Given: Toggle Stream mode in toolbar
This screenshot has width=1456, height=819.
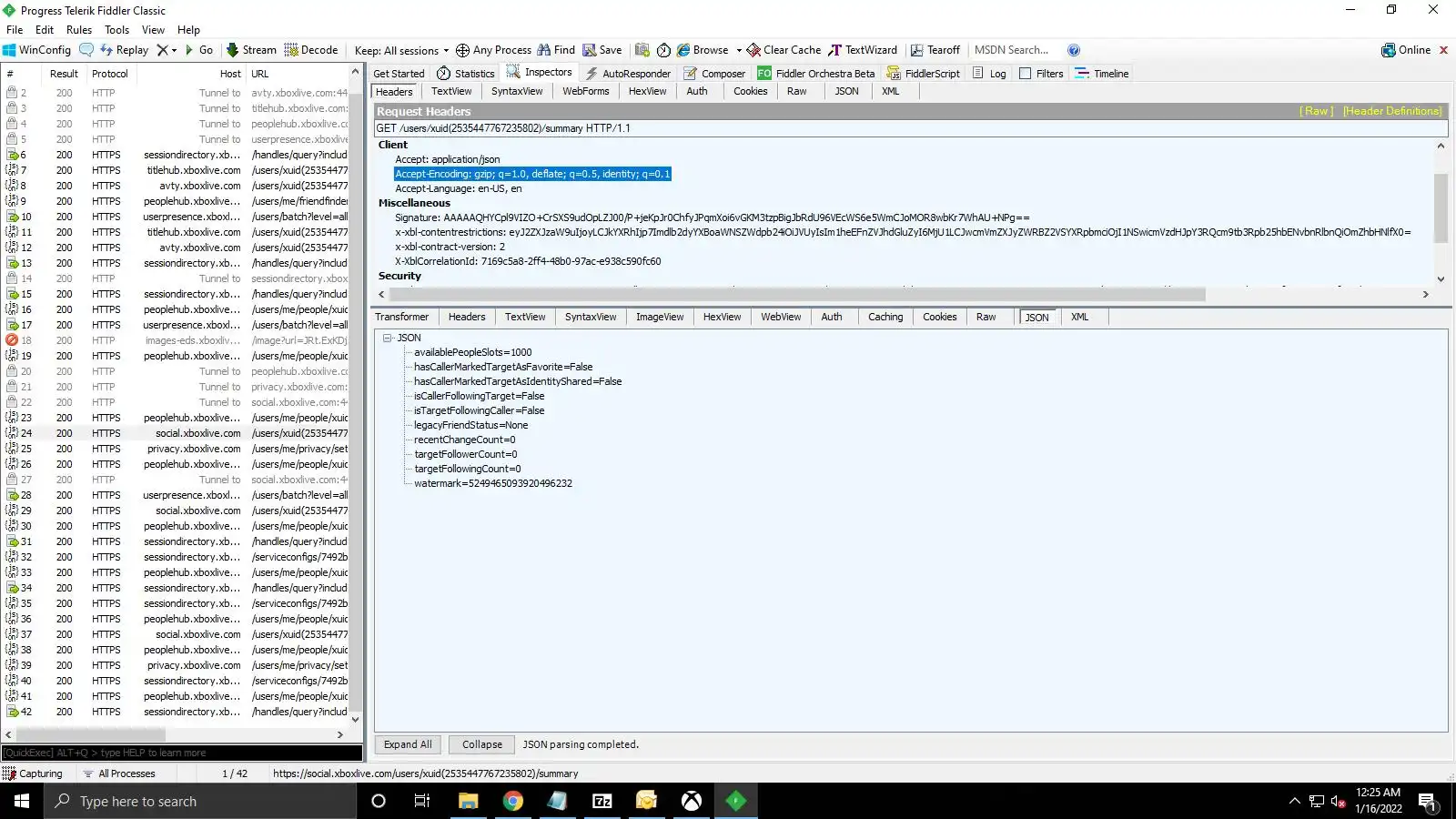Looking at the screenshot, I should pyautogui.click(x=251, y=50).
